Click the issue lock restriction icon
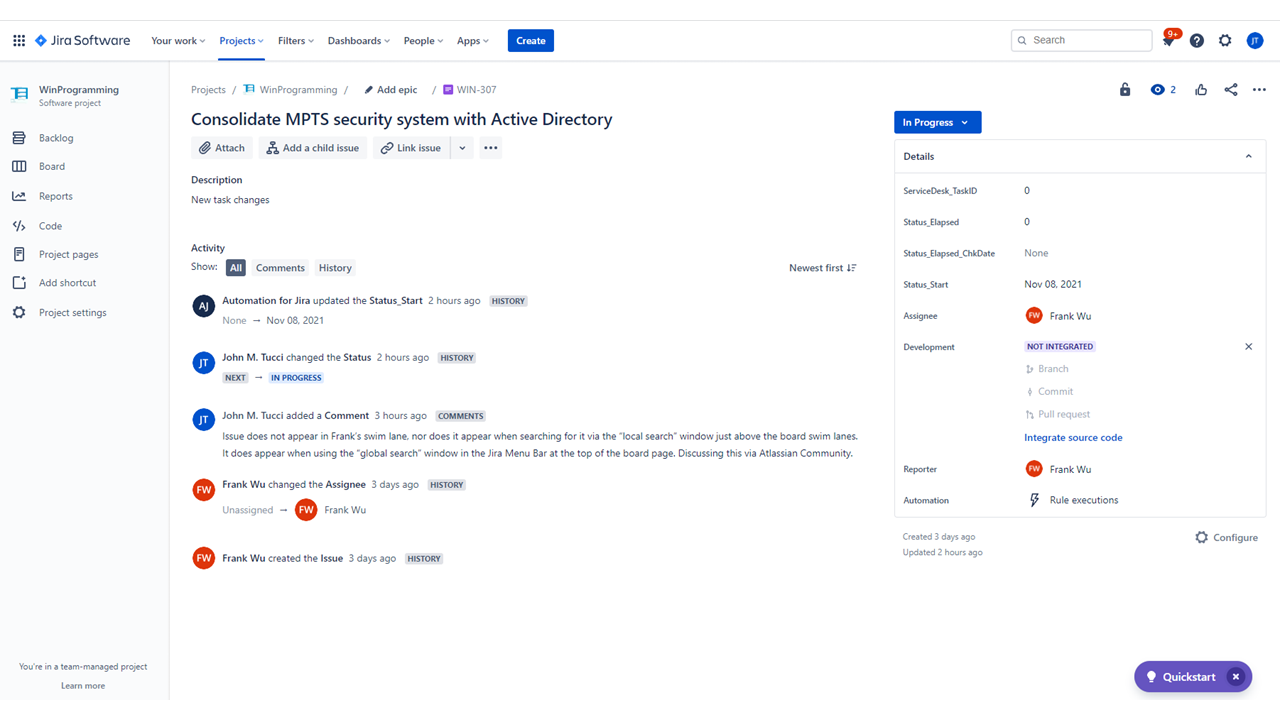1280x720 pixels. pyautogui.click(x=1125, y=90)
